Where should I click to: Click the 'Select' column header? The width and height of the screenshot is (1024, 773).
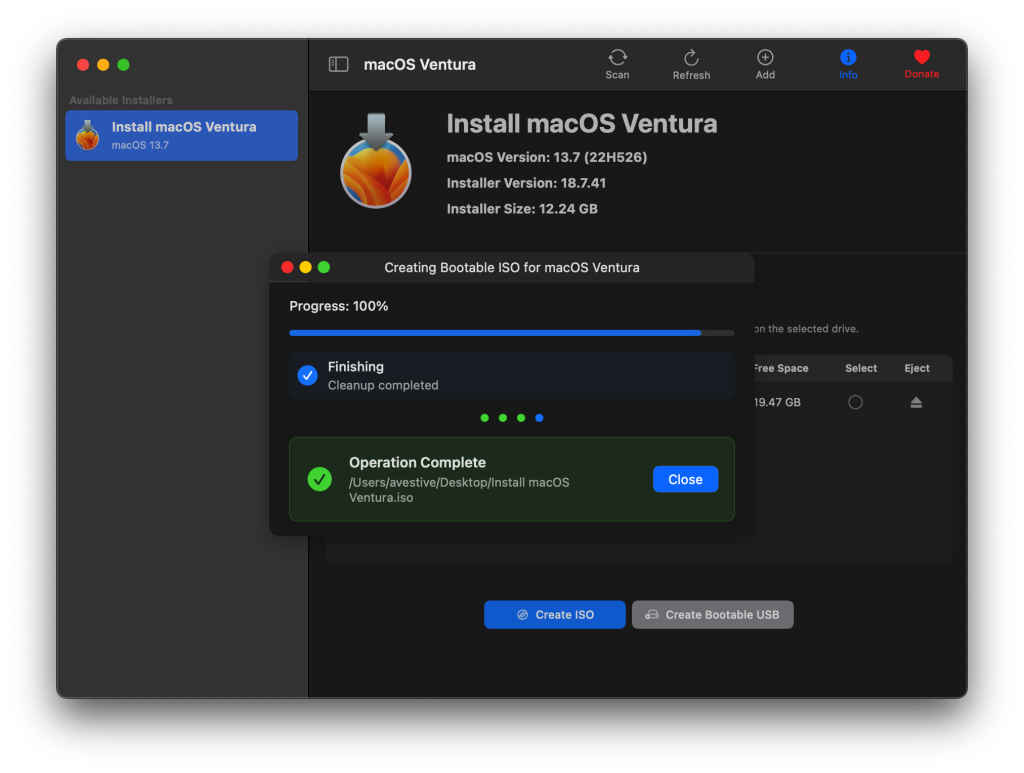[861, 368]
